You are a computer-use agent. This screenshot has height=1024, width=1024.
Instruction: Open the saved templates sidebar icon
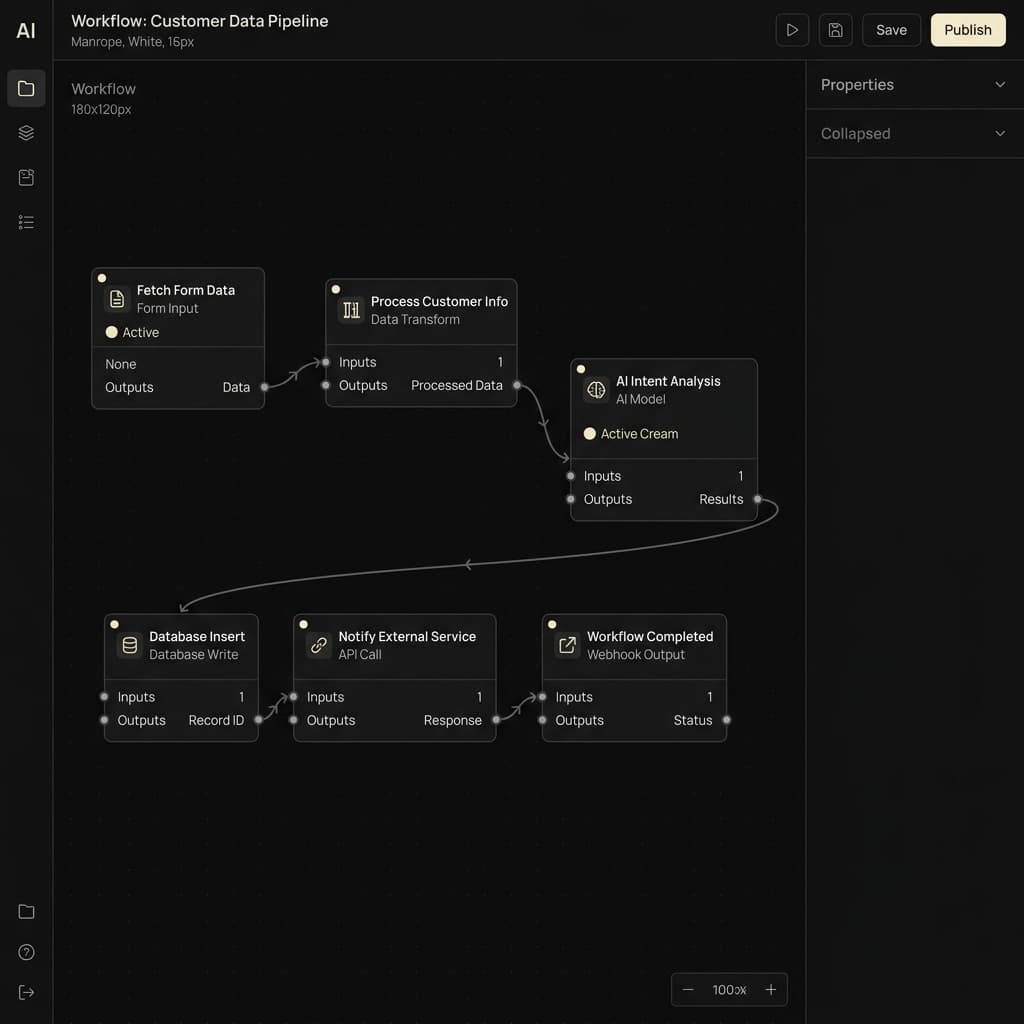point(26,178)
